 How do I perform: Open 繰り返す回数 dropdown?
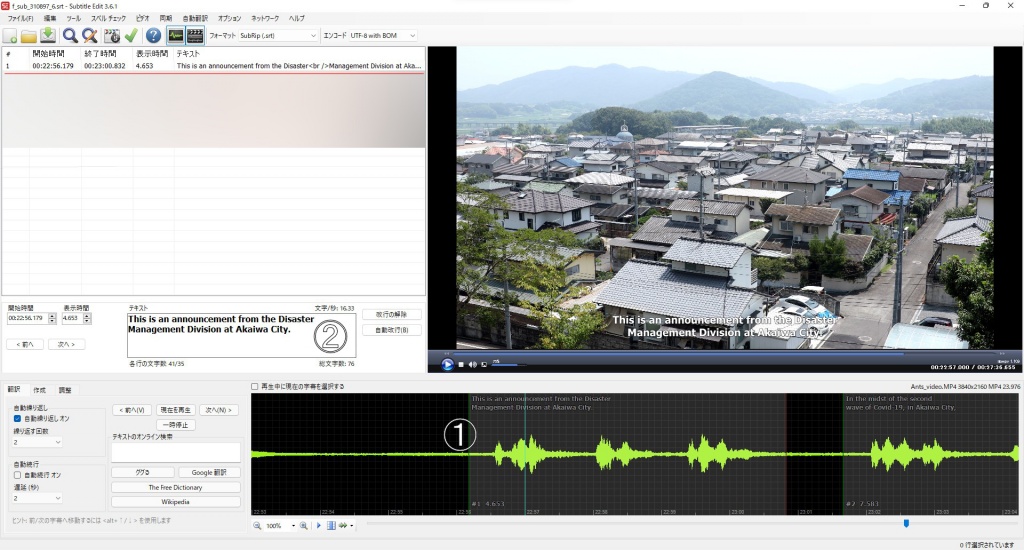(x=37, y=442)
